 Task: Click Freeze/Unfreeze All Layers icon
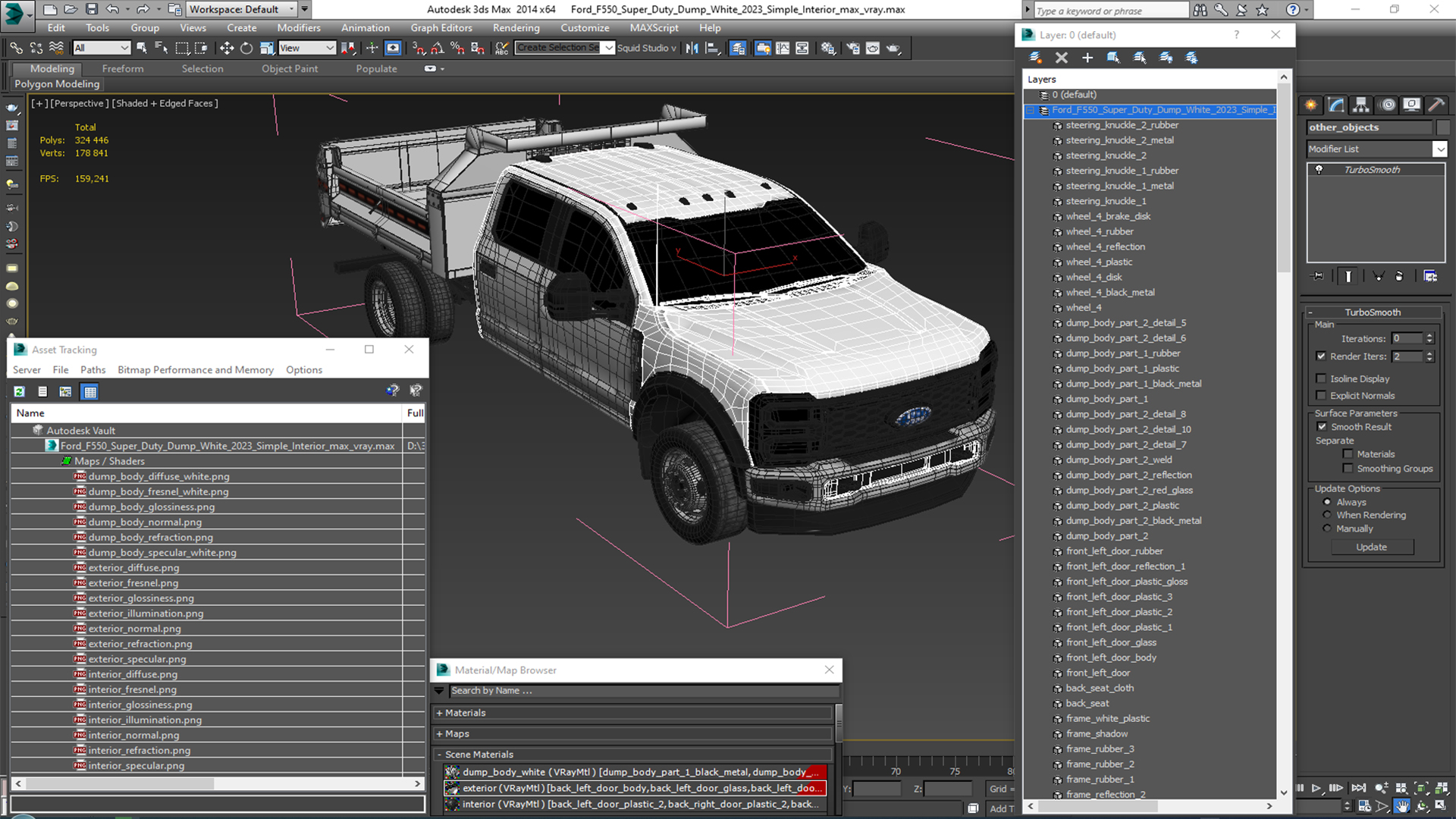1192,58
